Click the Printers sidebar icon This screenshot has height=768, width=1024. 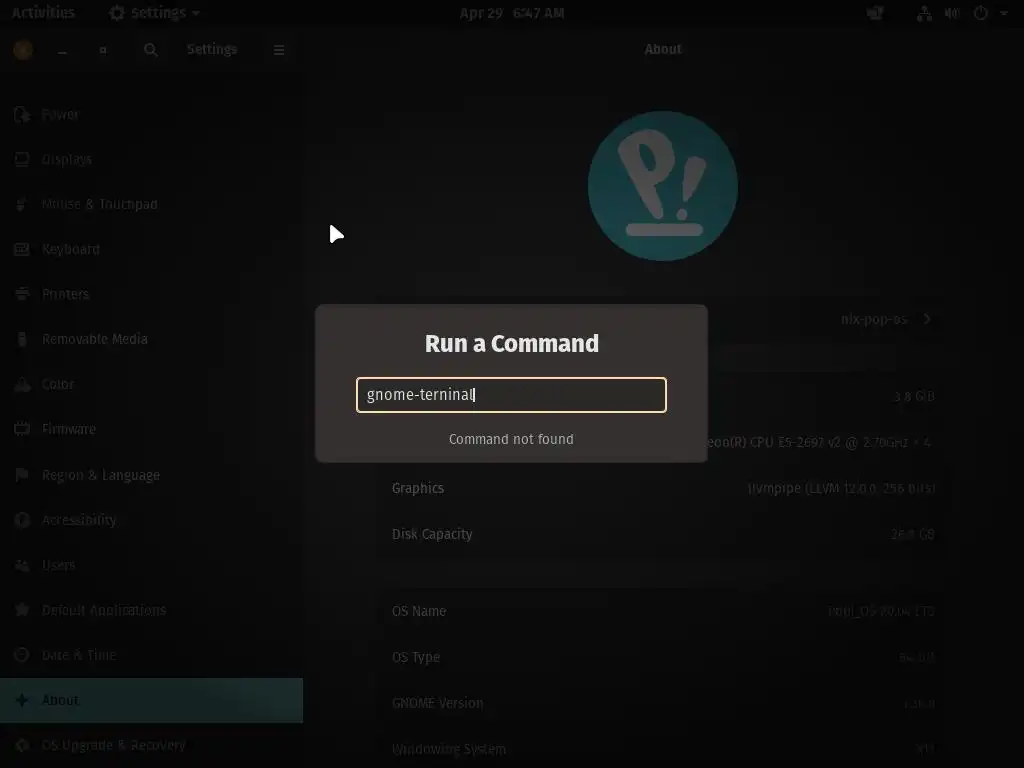[22, 294]
